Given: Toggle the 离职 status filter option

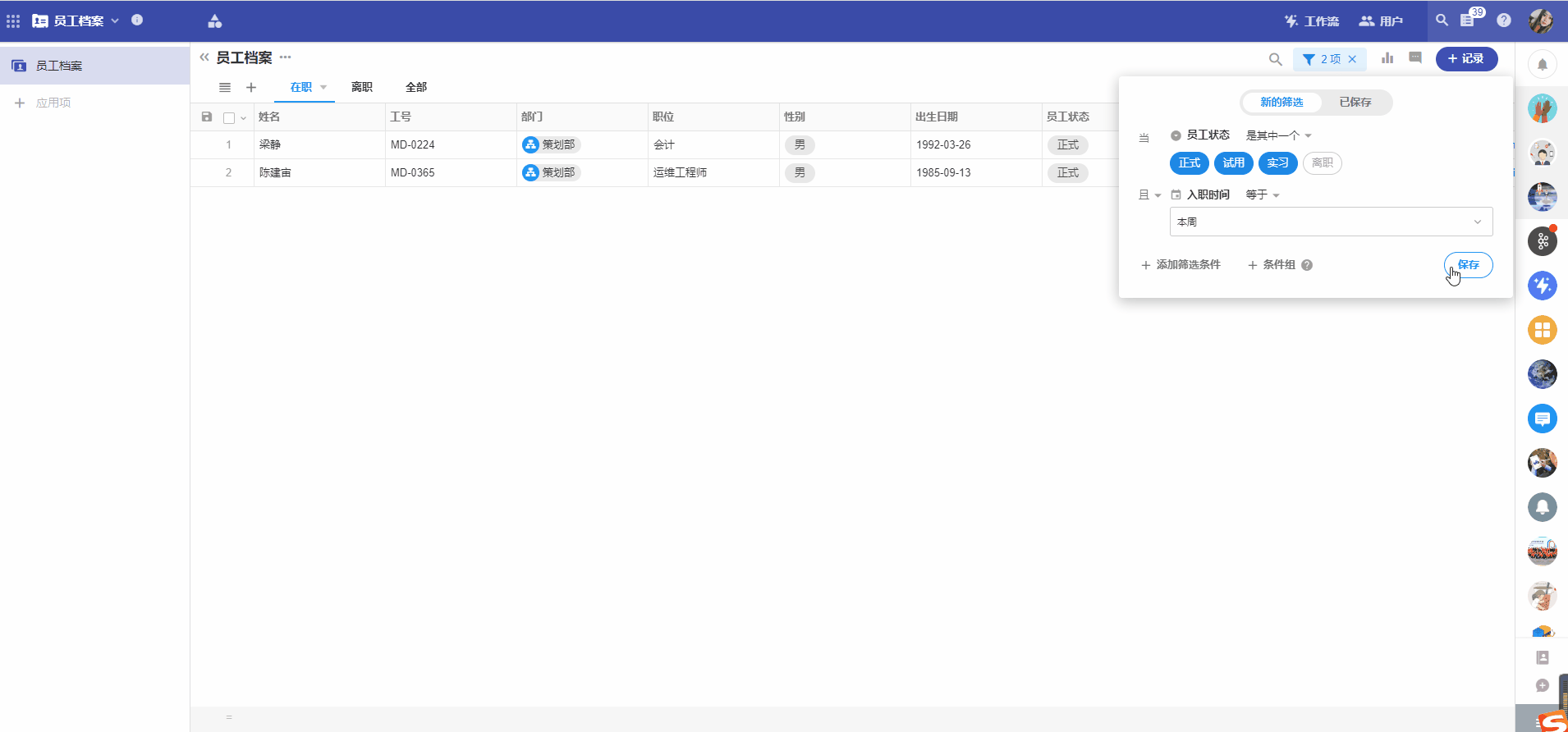Looking at the screenshot, I should (1322, 163).
